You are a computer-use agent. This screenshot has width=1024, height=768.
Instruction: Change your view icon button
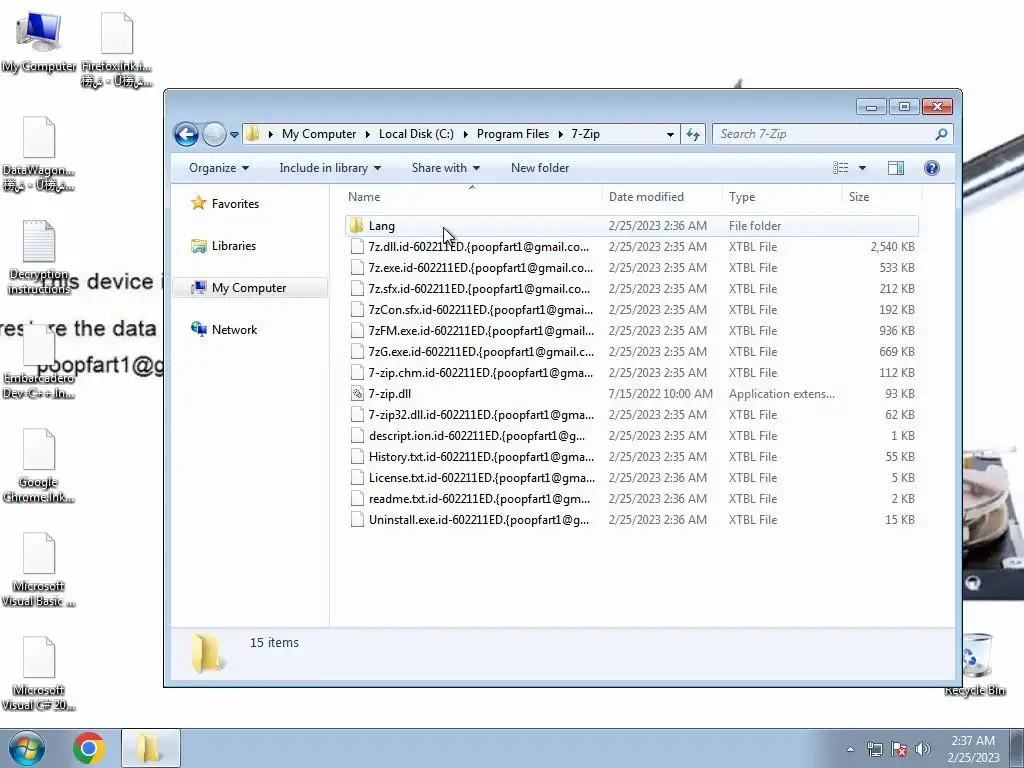(840, 168)
